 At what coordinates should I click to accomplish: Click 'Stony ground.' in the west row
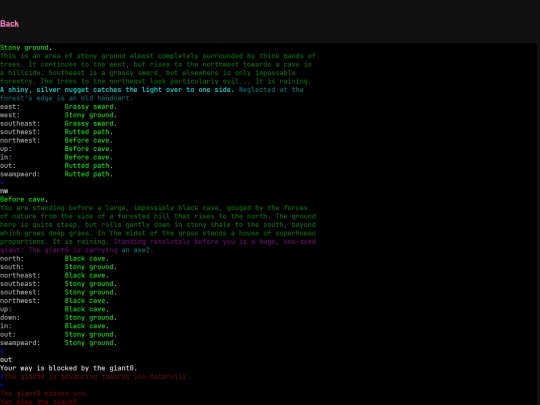[x=91, y=115]
